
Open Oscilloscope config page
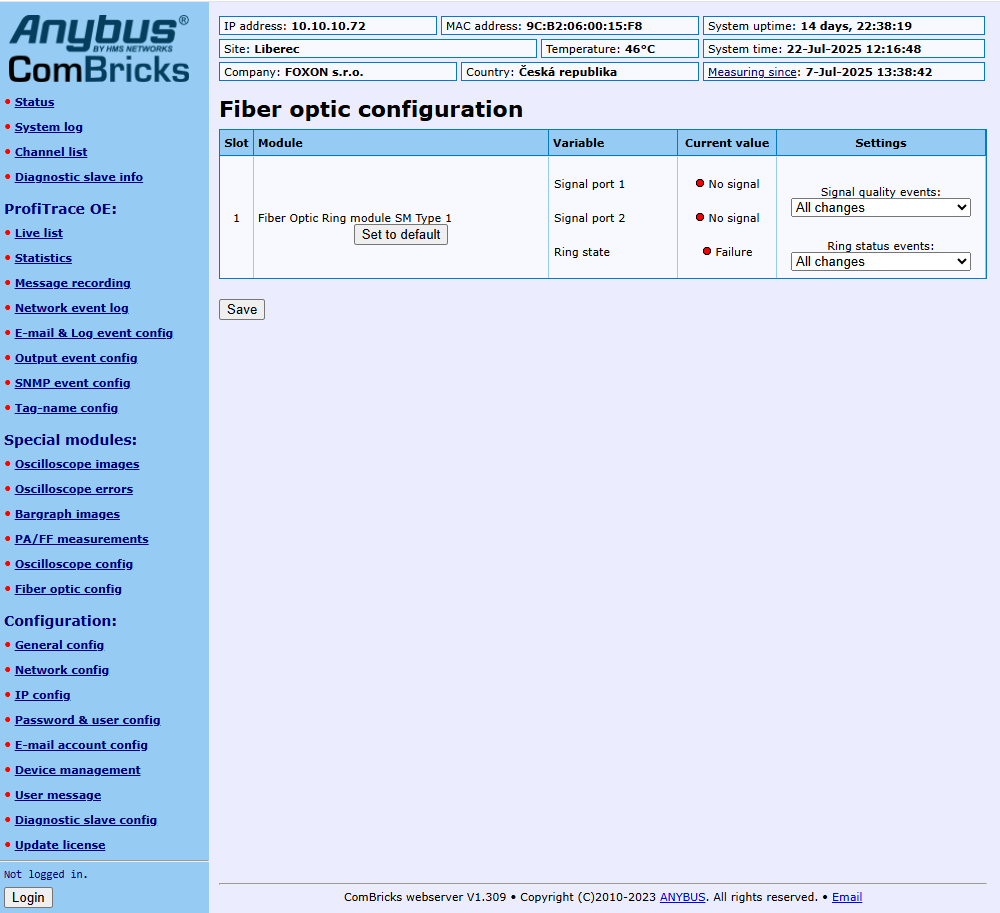[74, 564]
